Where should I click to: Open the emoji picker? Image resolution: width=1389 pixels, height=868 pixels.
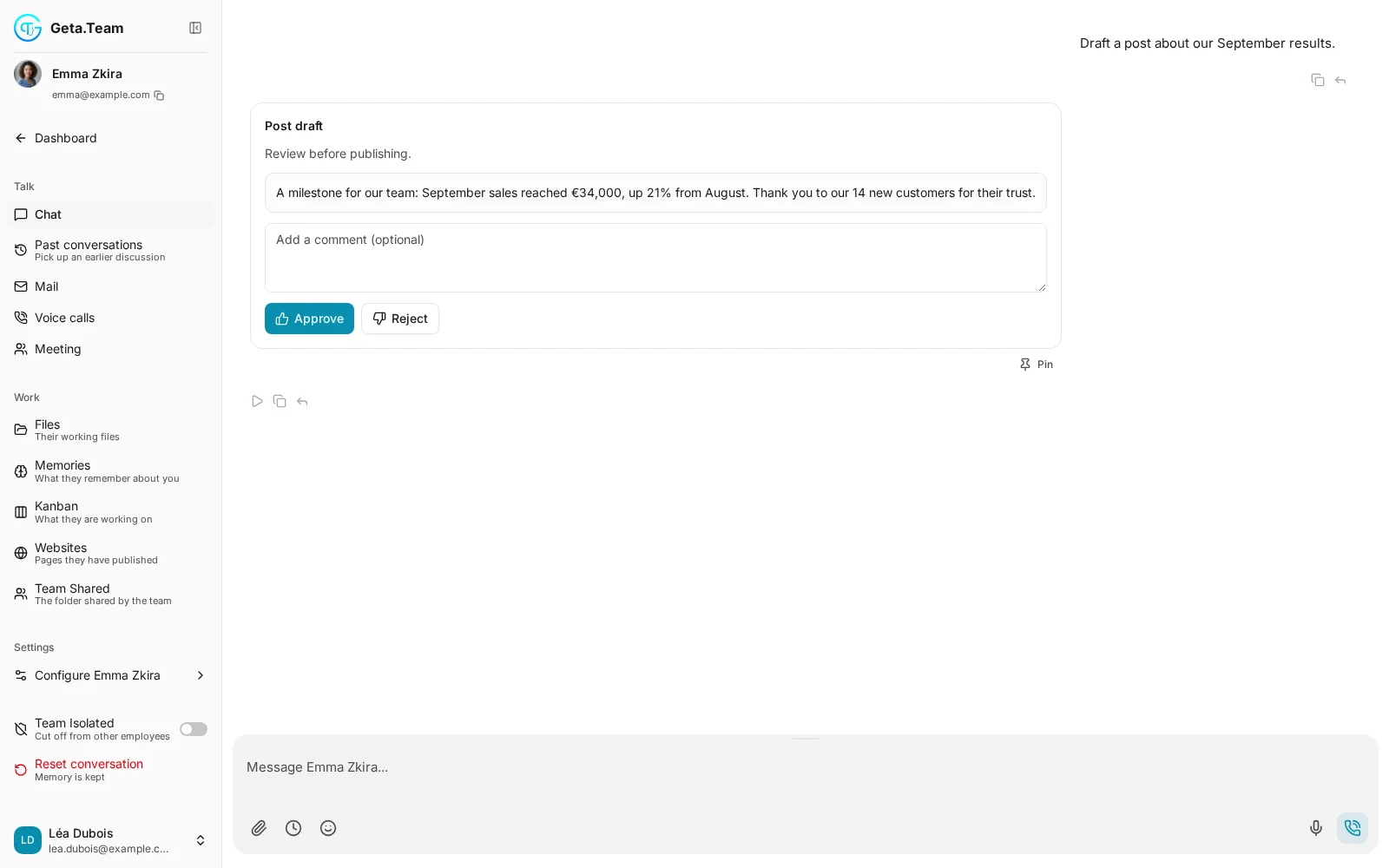(328, 828)
